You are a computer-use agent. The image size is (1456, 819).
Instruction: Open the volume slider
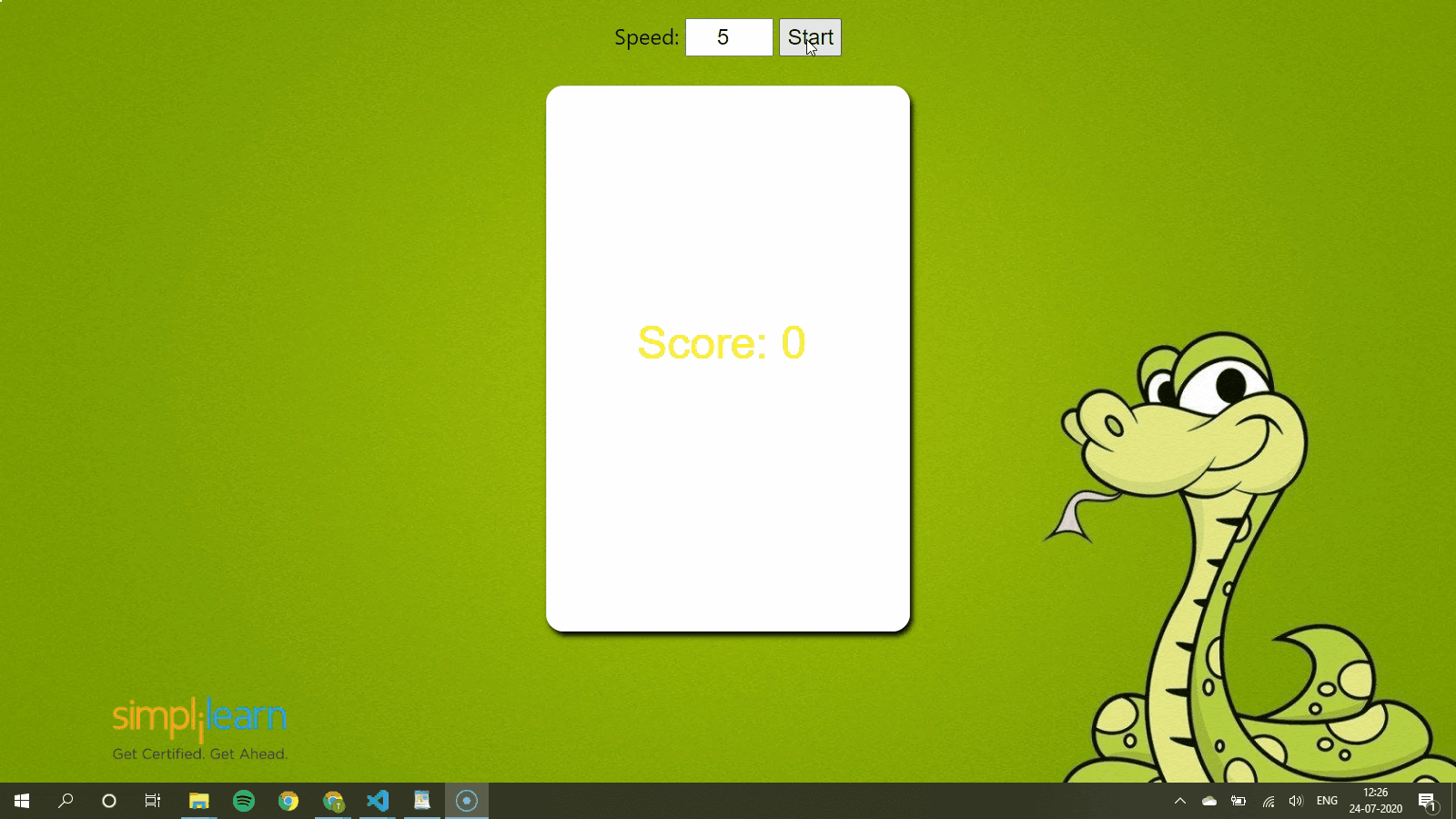1296,801
